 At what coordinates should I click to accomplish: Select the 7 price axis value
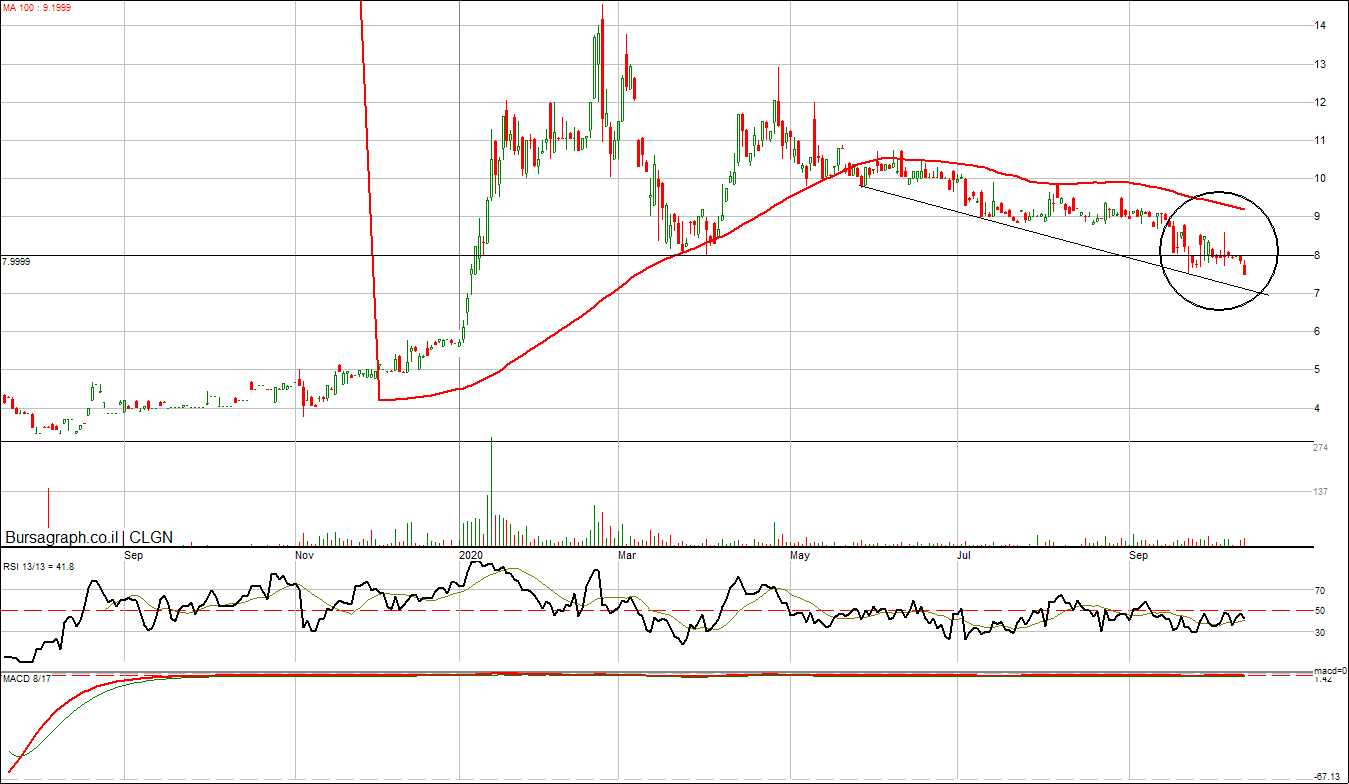1318,293
